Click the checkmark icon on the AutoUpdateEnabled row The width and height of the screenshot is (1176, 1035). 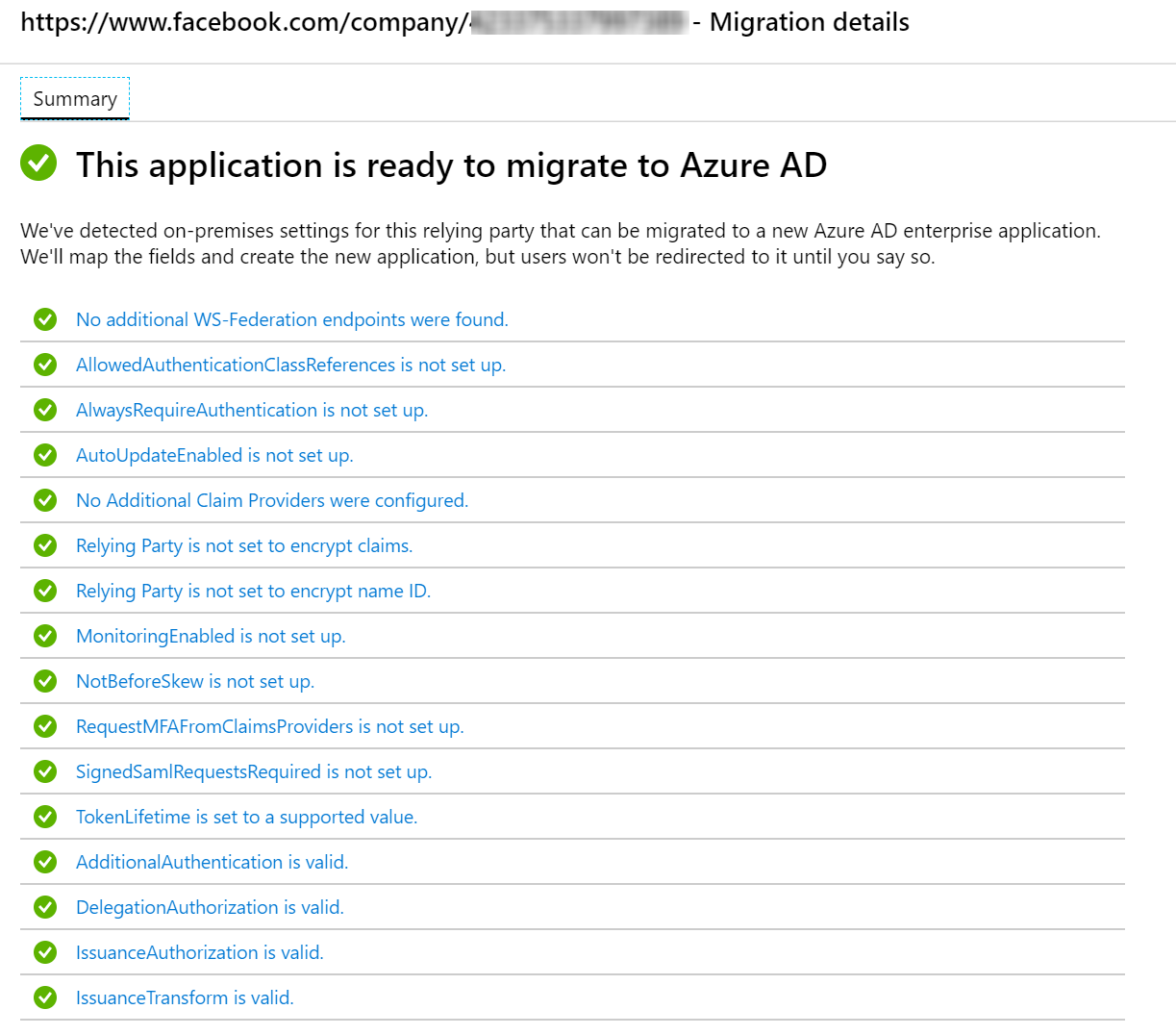pyautogui.click(x=45, y=455)
